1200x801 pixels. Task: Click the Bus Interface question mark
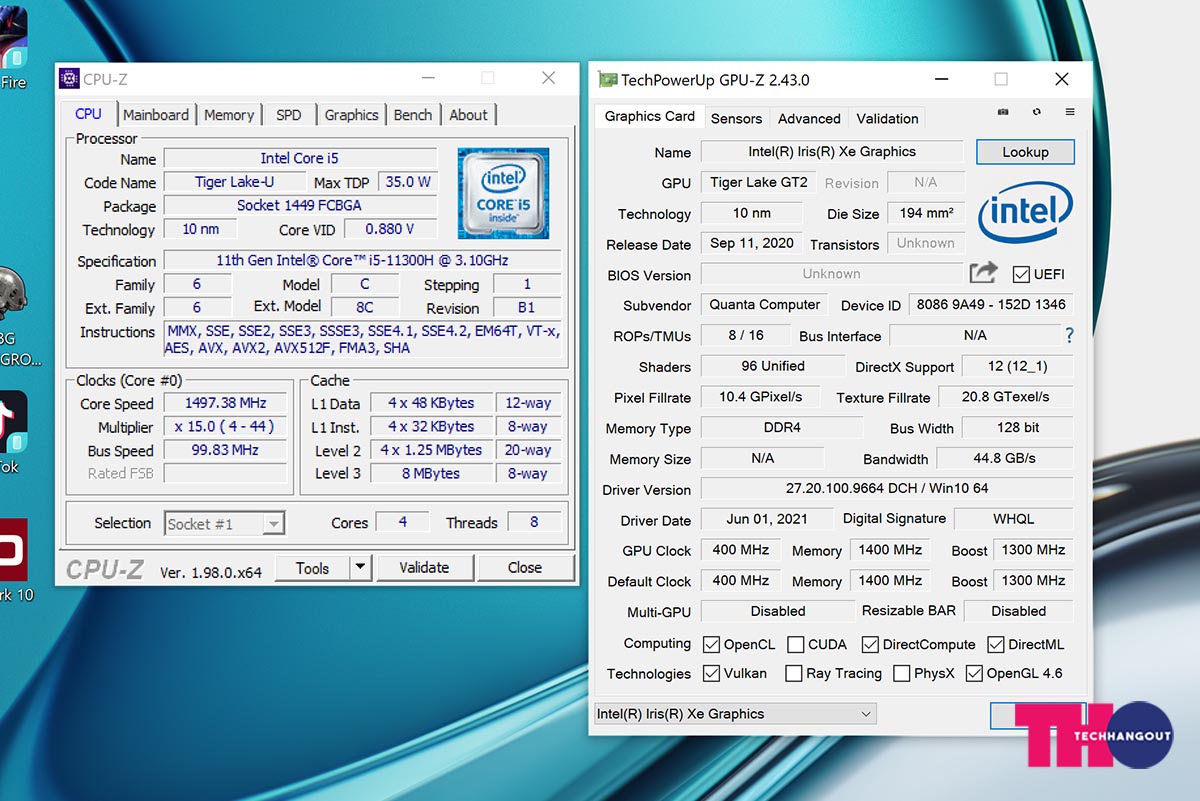click(x=1069, y=335)
